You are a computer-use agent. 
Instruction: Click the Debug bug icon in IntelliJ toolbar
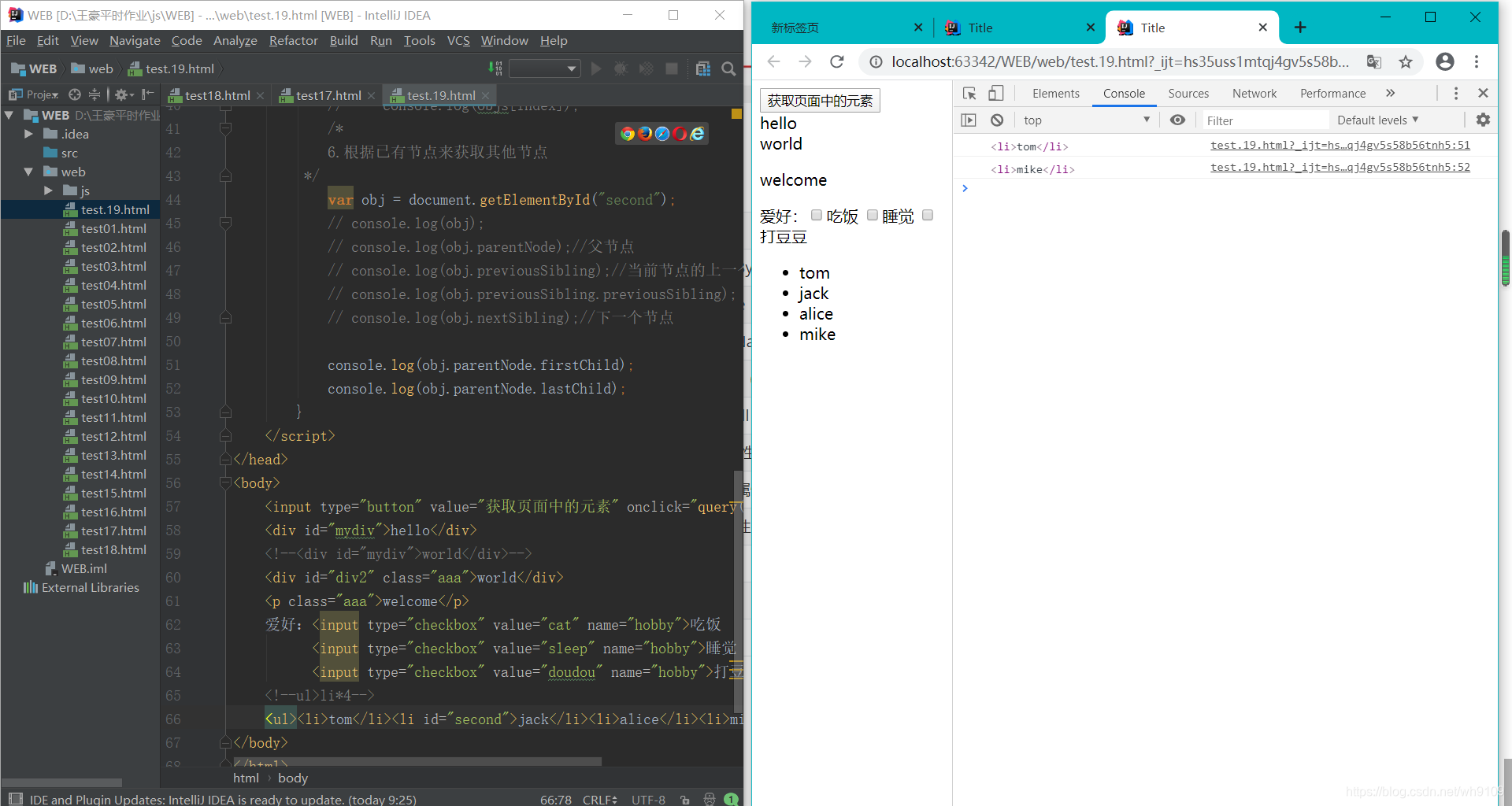621,68
